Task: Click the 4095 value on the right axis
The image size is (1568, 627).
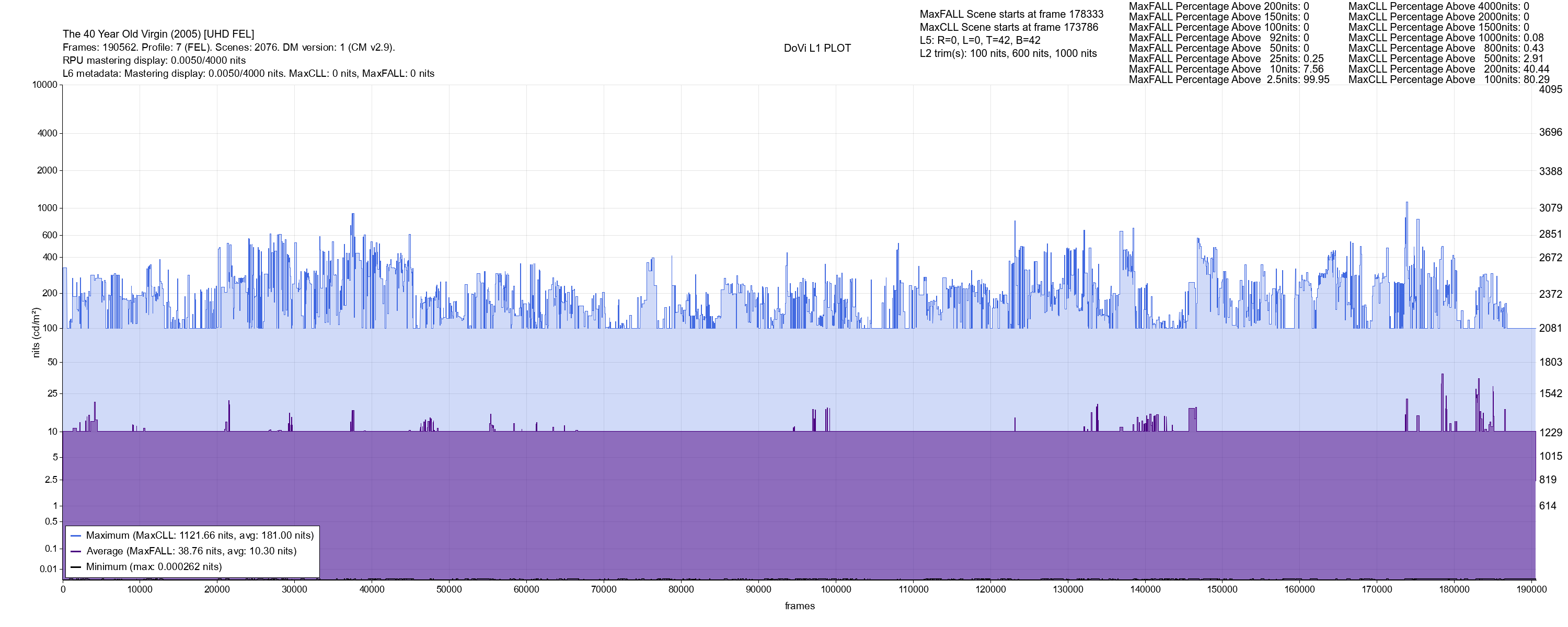Action: point(1550,89)
